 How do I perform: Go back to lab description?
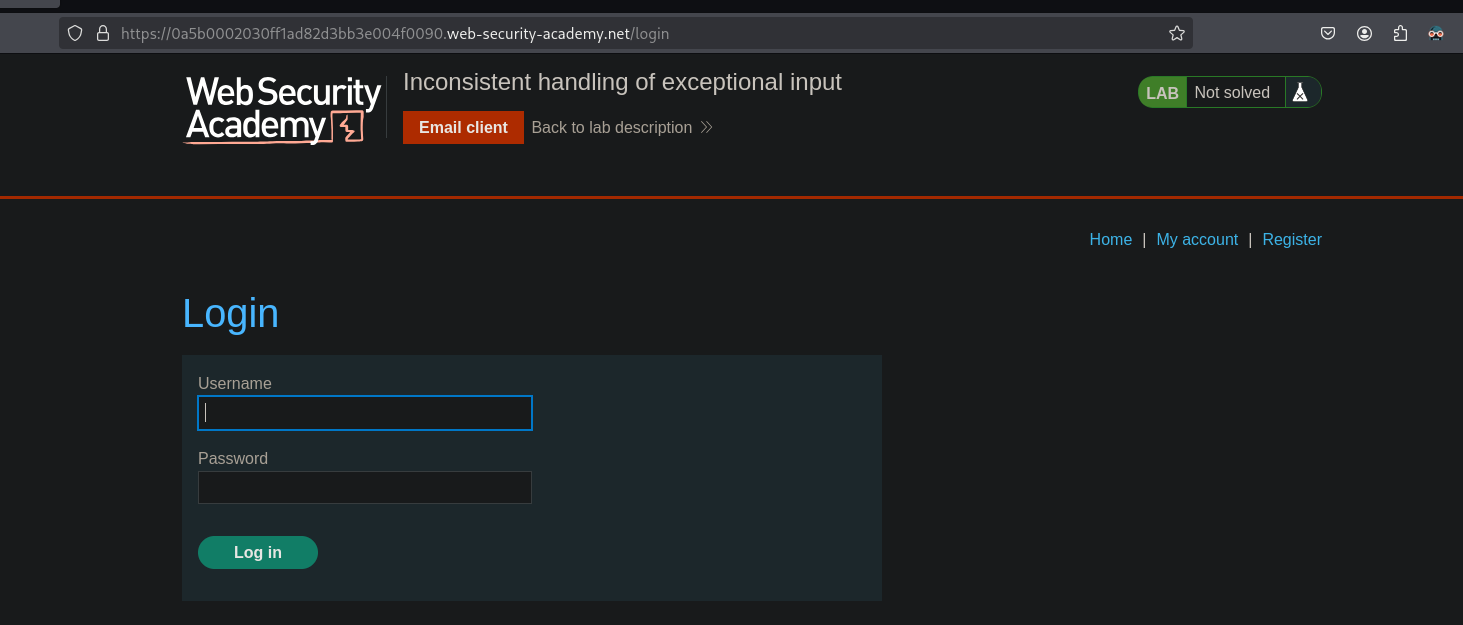pos(611,128)
